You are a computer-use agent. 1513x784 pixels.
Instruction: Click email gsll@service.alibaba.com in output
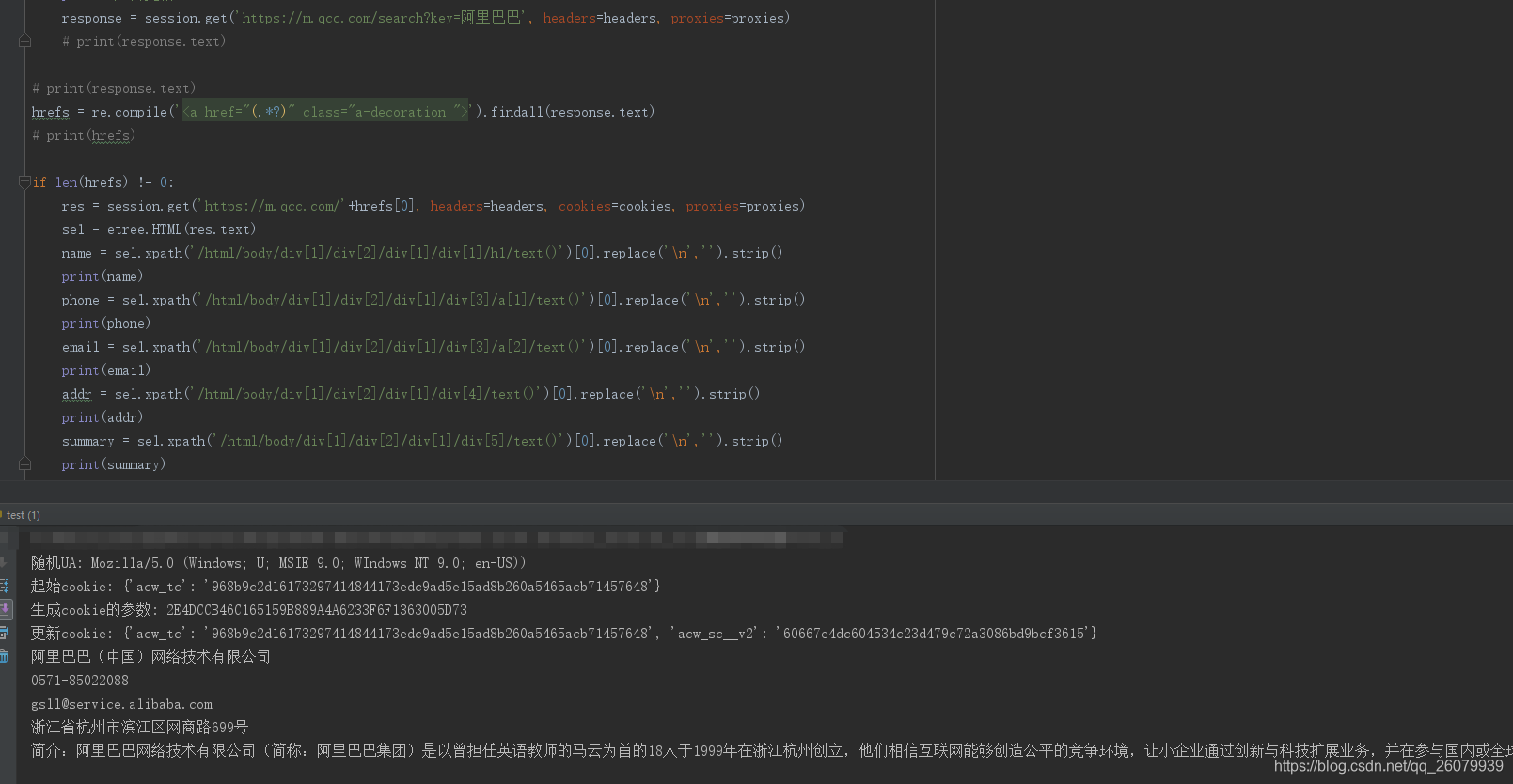(x=122, y=704)
